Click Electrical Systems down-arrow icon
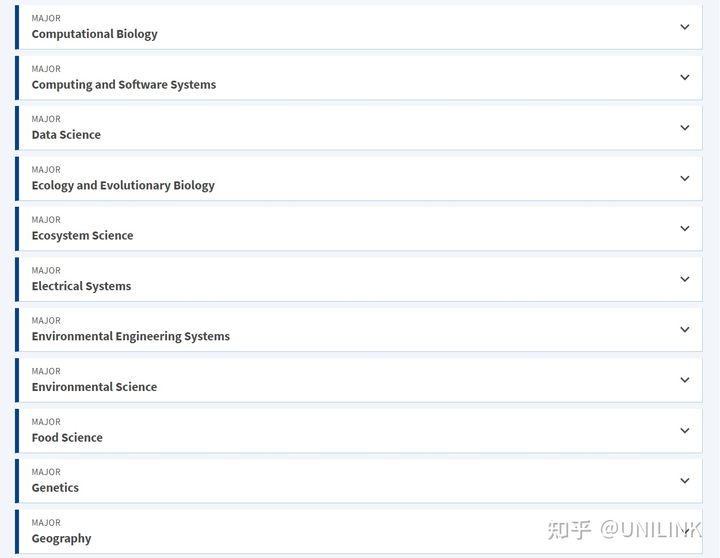Image resolution: width=720 pixels, height=558 pixels. [685, 279]
